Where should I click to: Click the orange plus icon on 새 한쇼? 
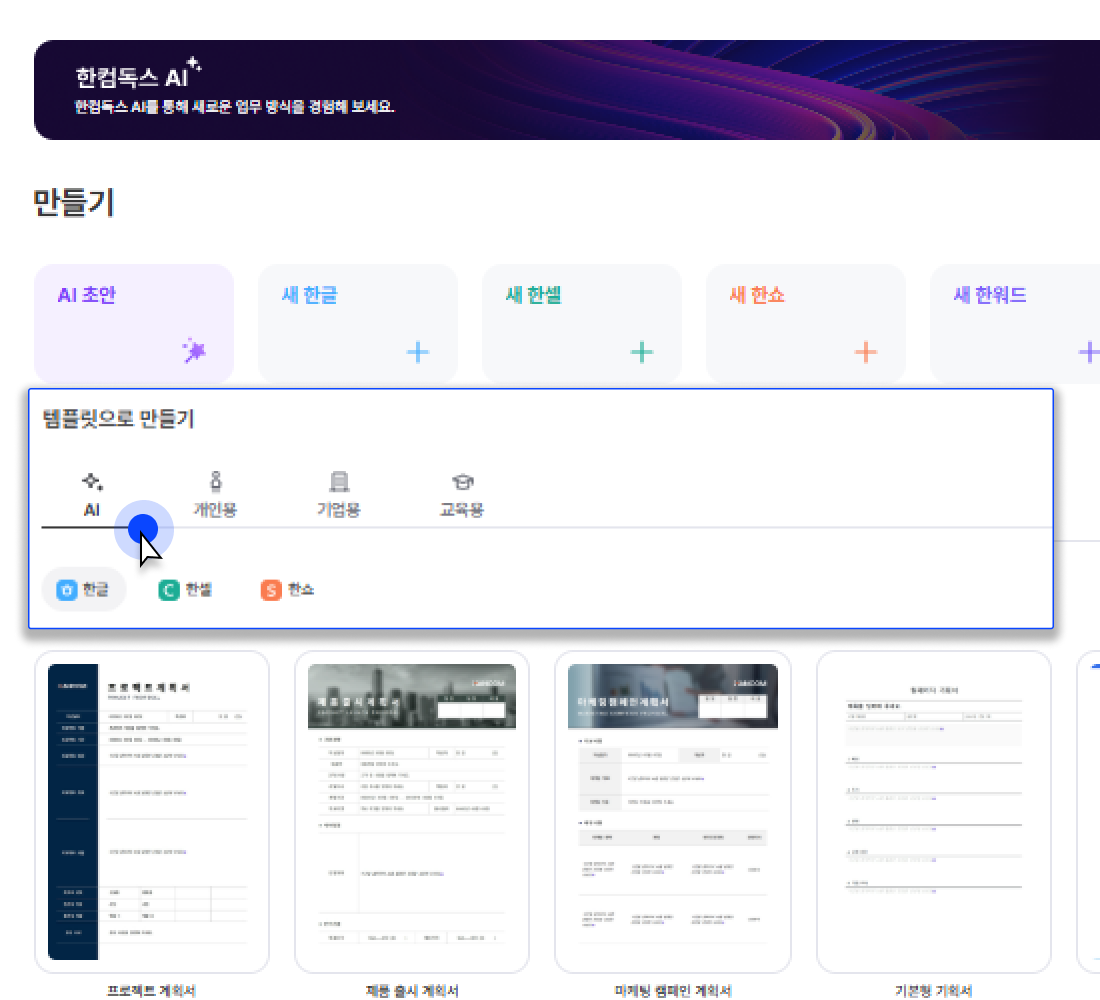(x=866, y=352)
